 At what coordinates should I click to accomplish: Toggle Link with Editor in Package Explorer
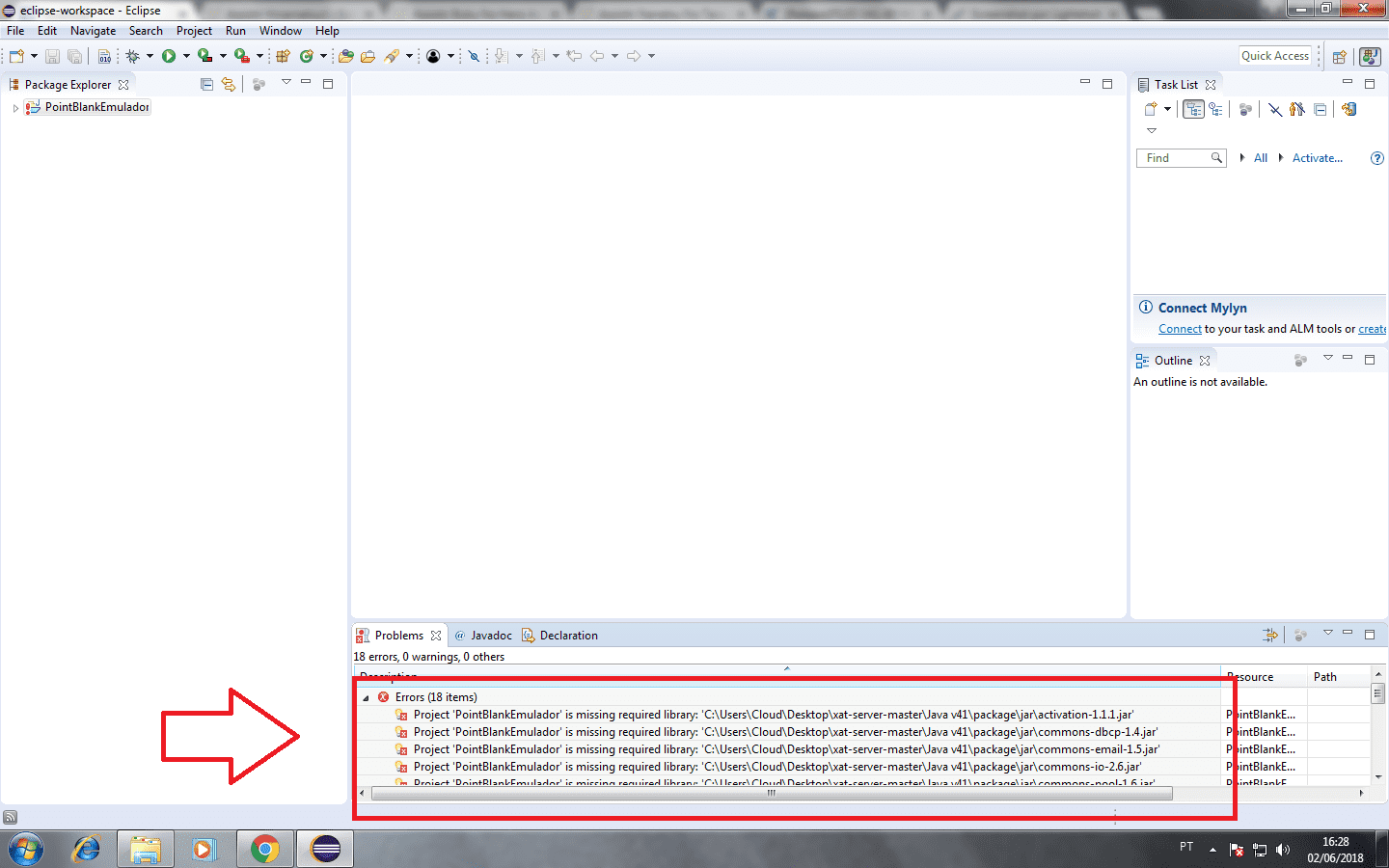point(229,84)
